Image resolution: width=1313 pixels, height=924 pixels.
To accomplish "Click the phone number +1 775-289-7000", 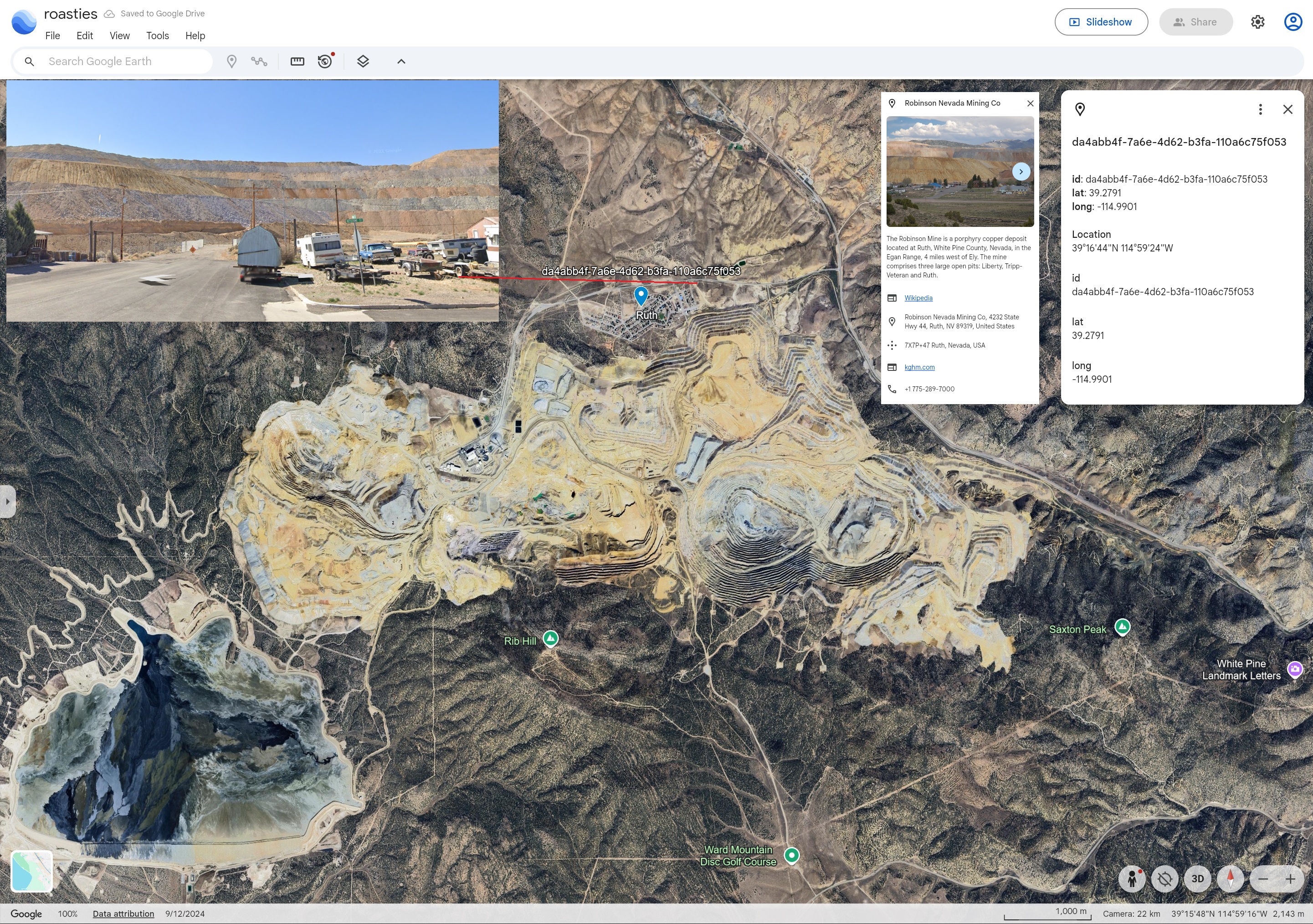I will pos(929,389).
